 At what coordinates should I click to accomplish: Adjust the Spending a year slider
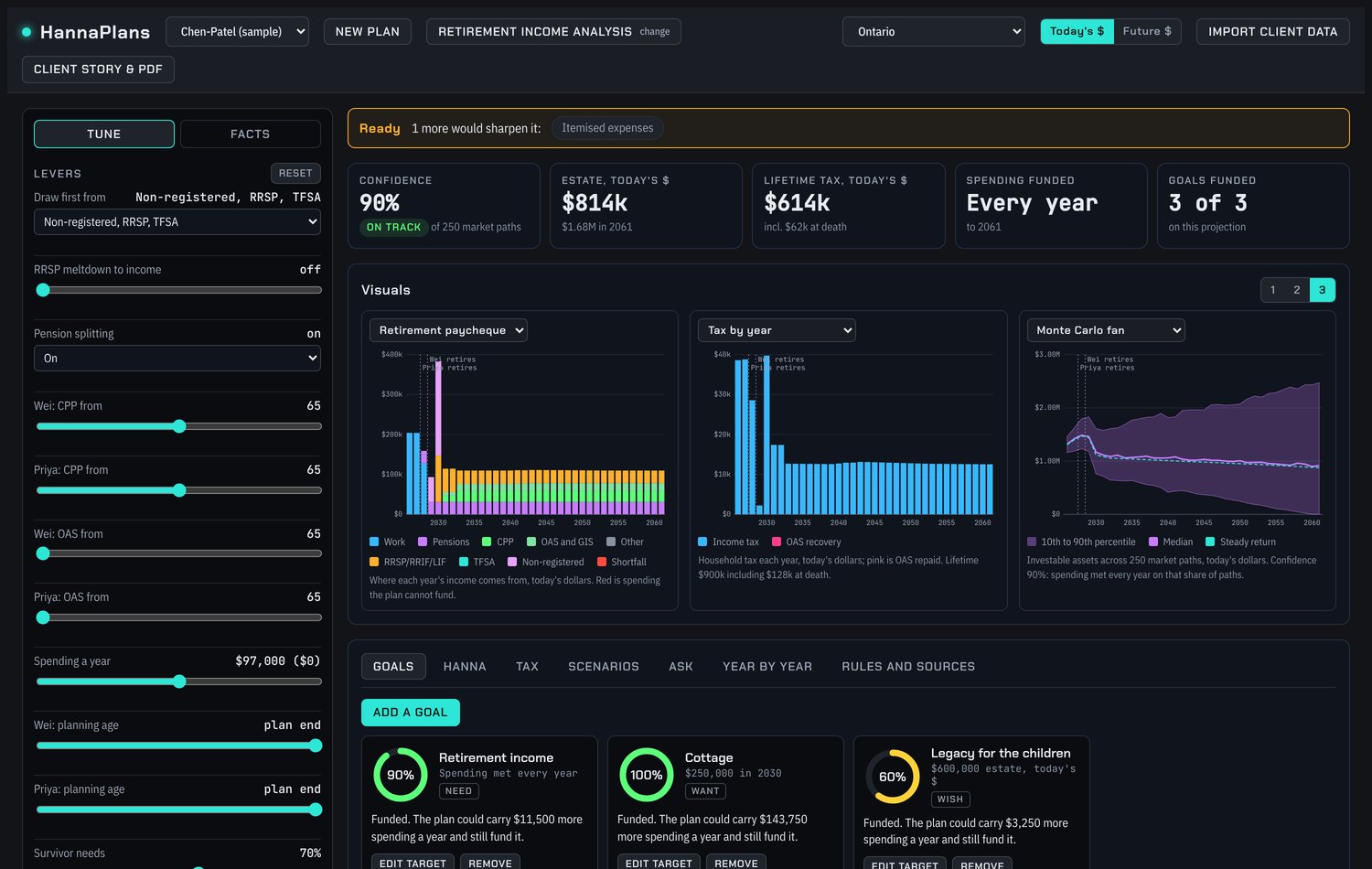tap(177, 681)
